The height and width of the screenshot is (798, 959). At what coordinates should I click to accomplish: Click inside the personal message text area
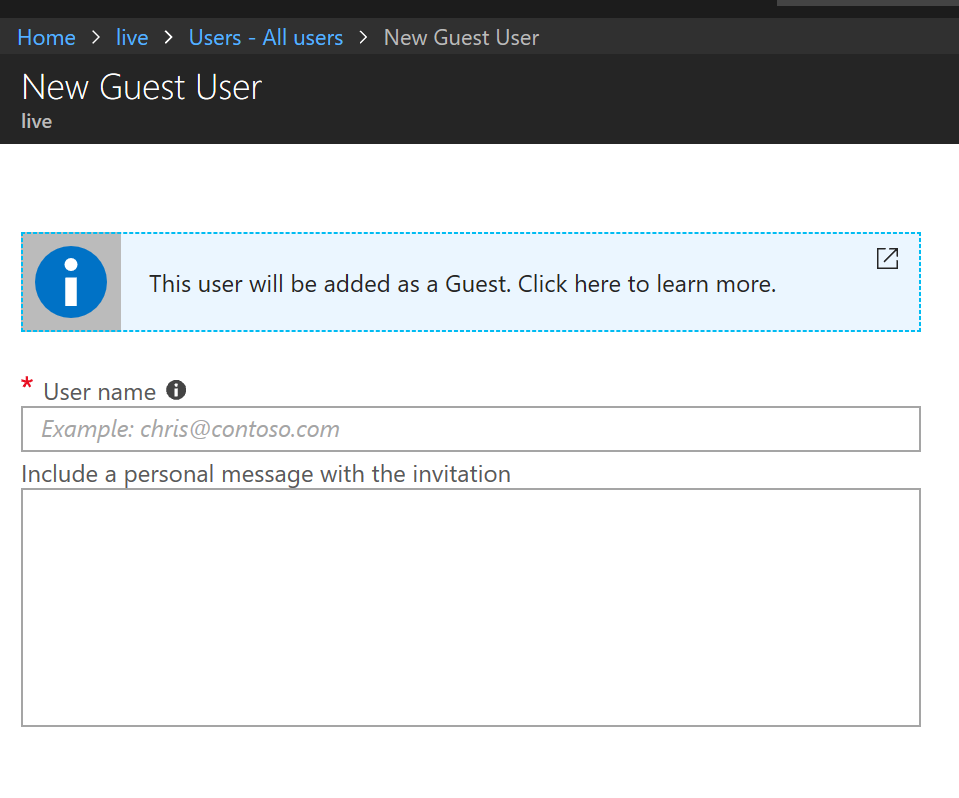tap(470, 607)
